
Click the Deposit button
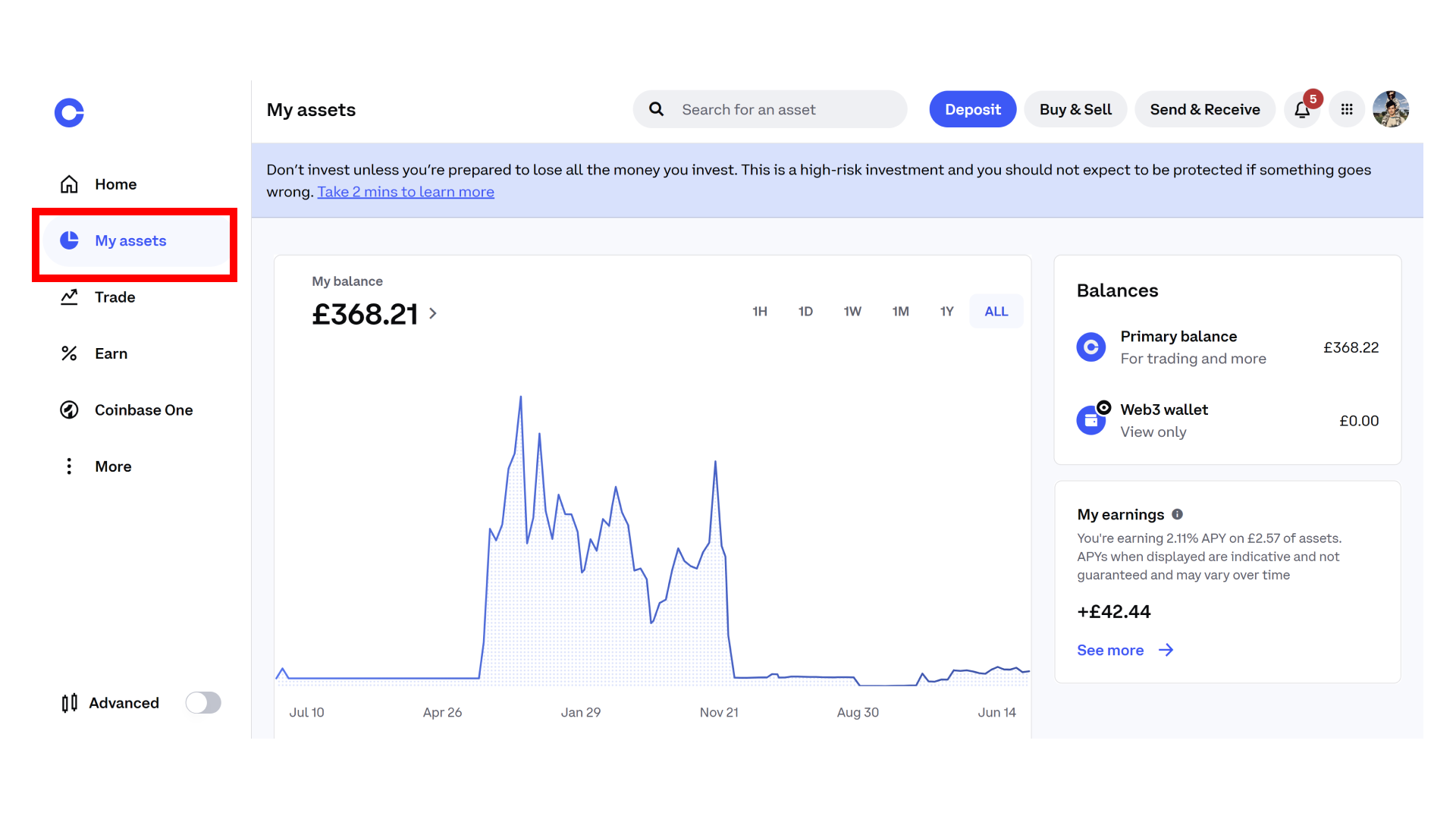coord(973,110)
